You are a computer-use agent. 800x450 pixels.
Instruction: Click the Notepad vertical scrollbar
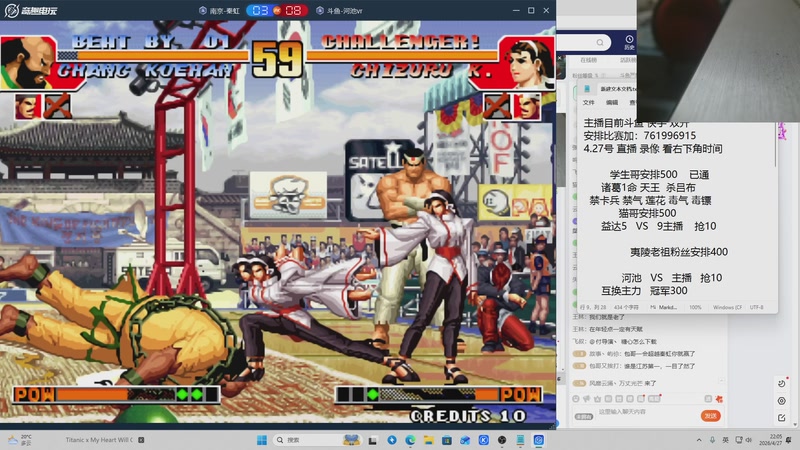coord(776,145)
